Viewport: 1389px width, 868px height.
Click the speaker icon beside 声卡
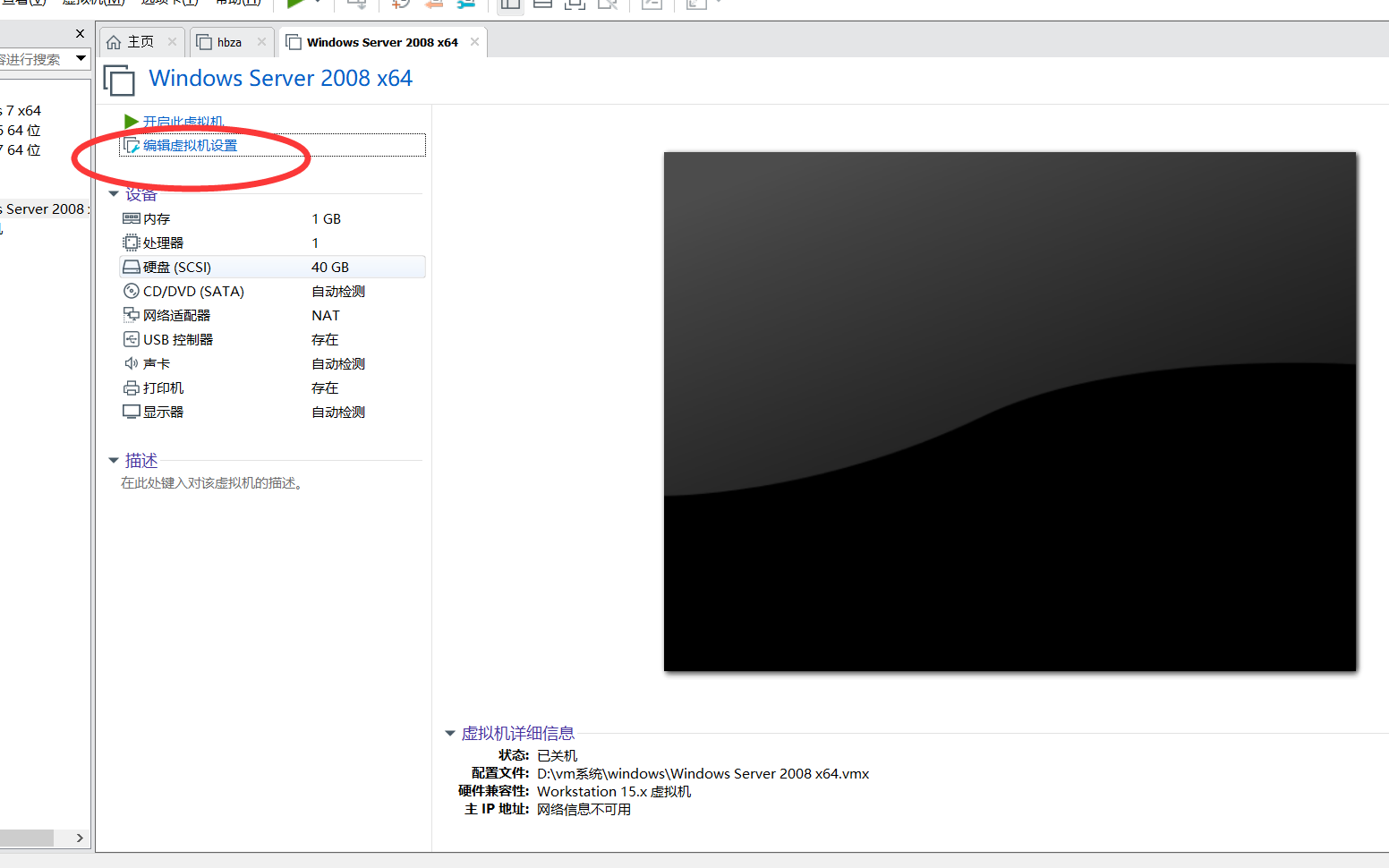131,363
